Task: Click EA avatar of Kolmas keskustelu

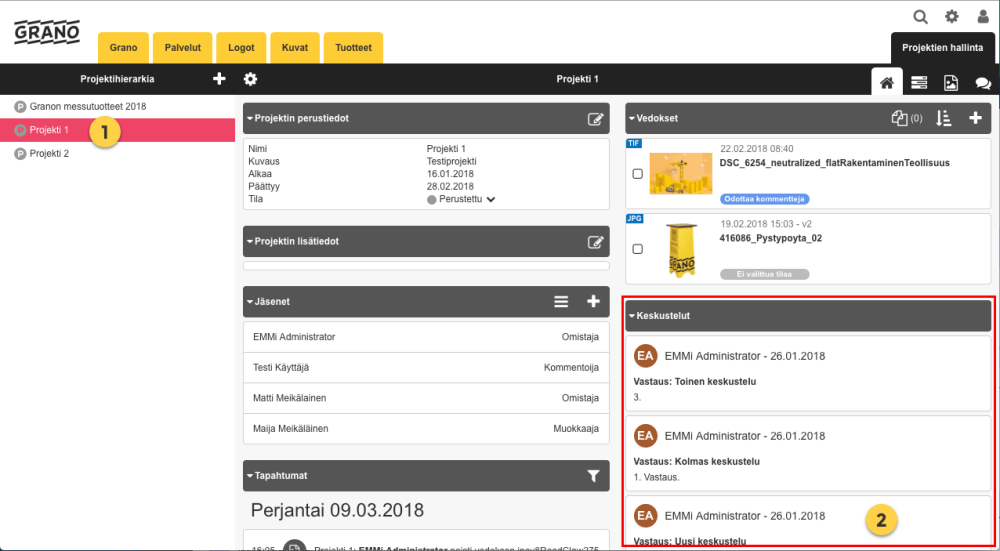Action: point(645,436)
